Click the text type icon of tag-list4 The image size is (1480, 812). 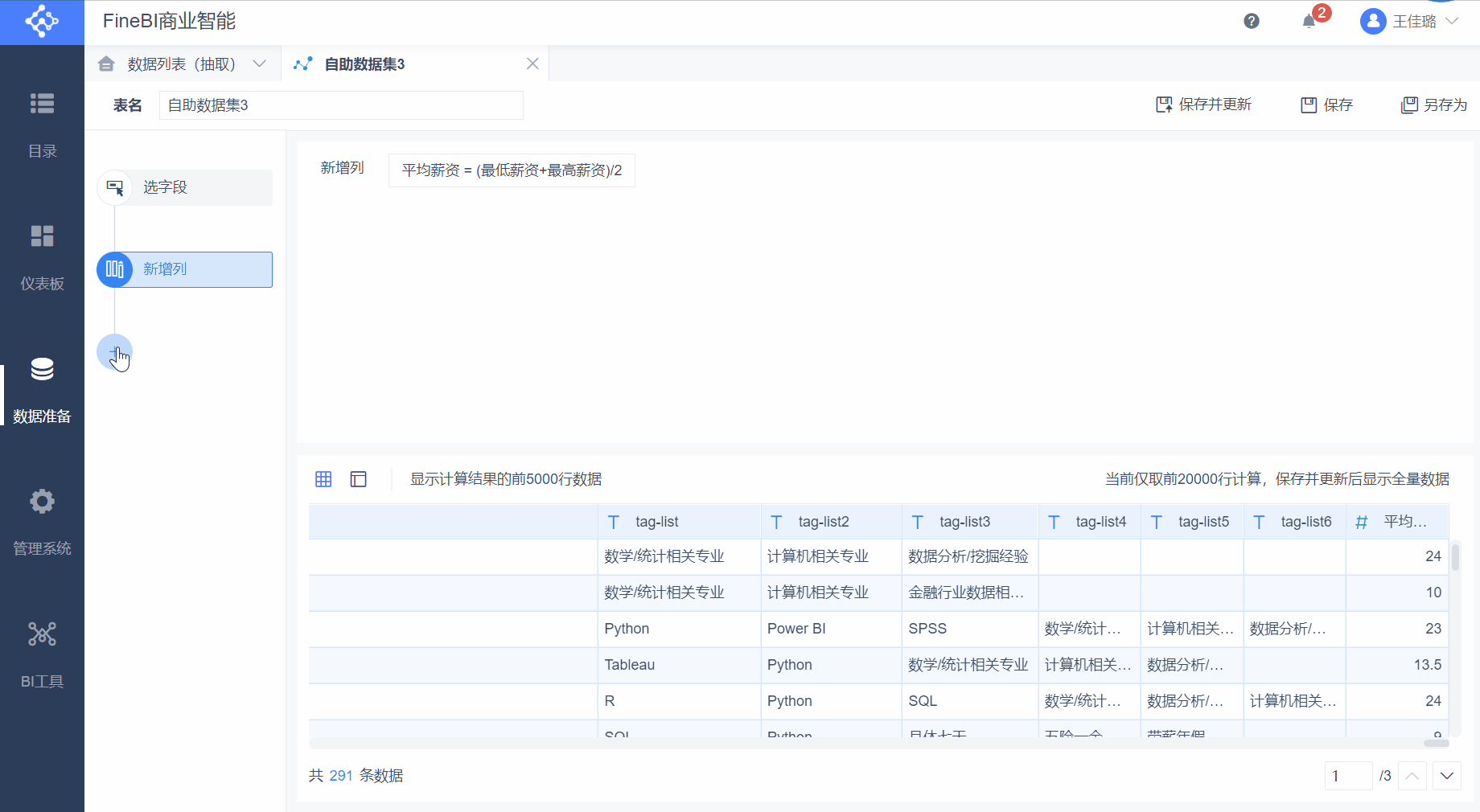1054,523
